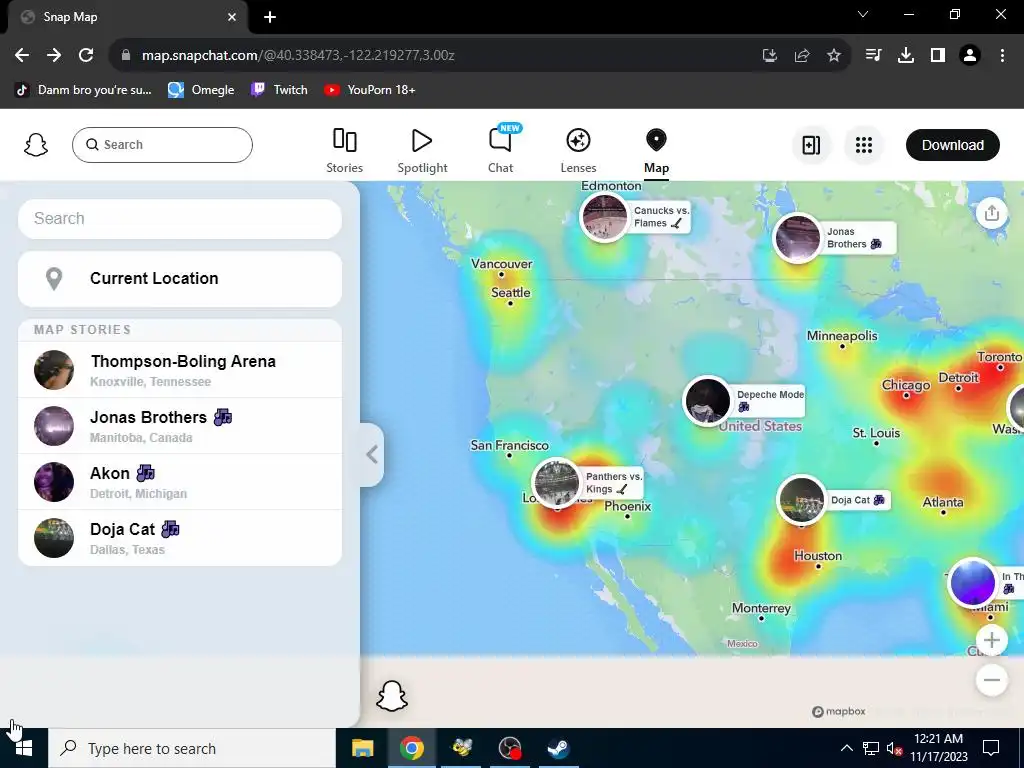
Task: Open Chrome three-dot menu
Action: pyautogui.click(x=1002, y=56)
